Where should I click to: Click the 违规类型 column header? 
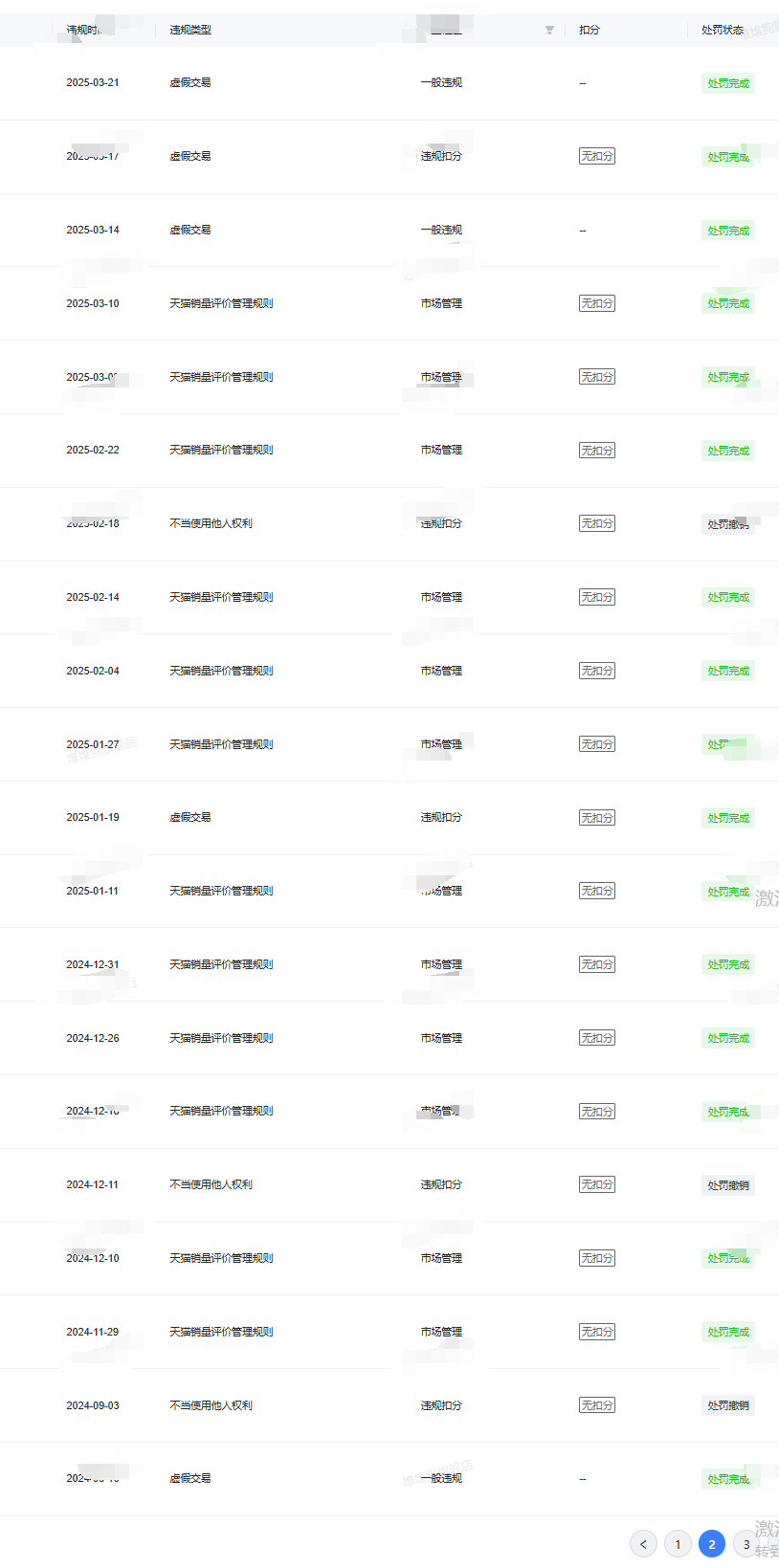(x=190, y=30)
